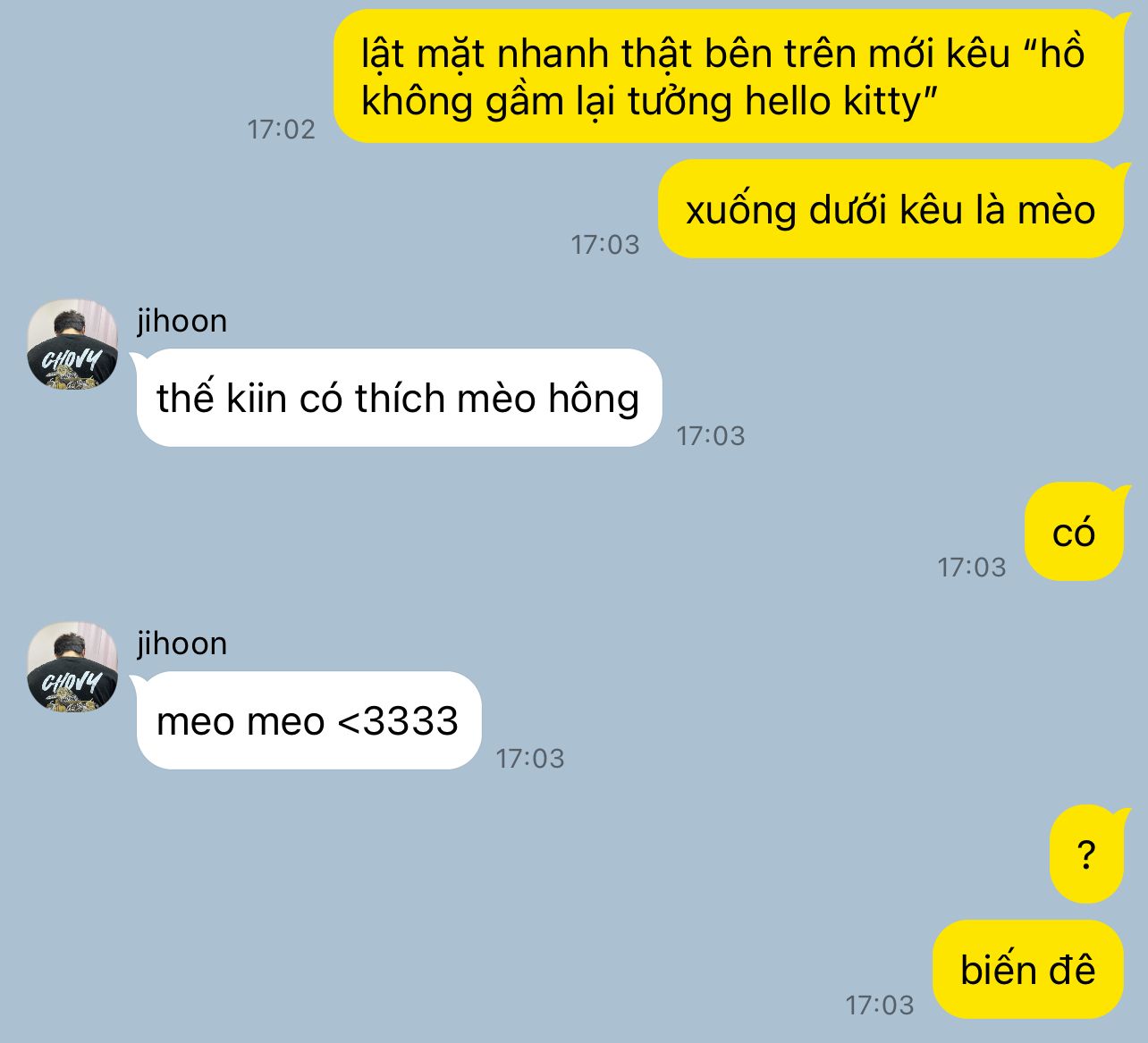Click timestamp left of the "có" bubble

(972, 567)
